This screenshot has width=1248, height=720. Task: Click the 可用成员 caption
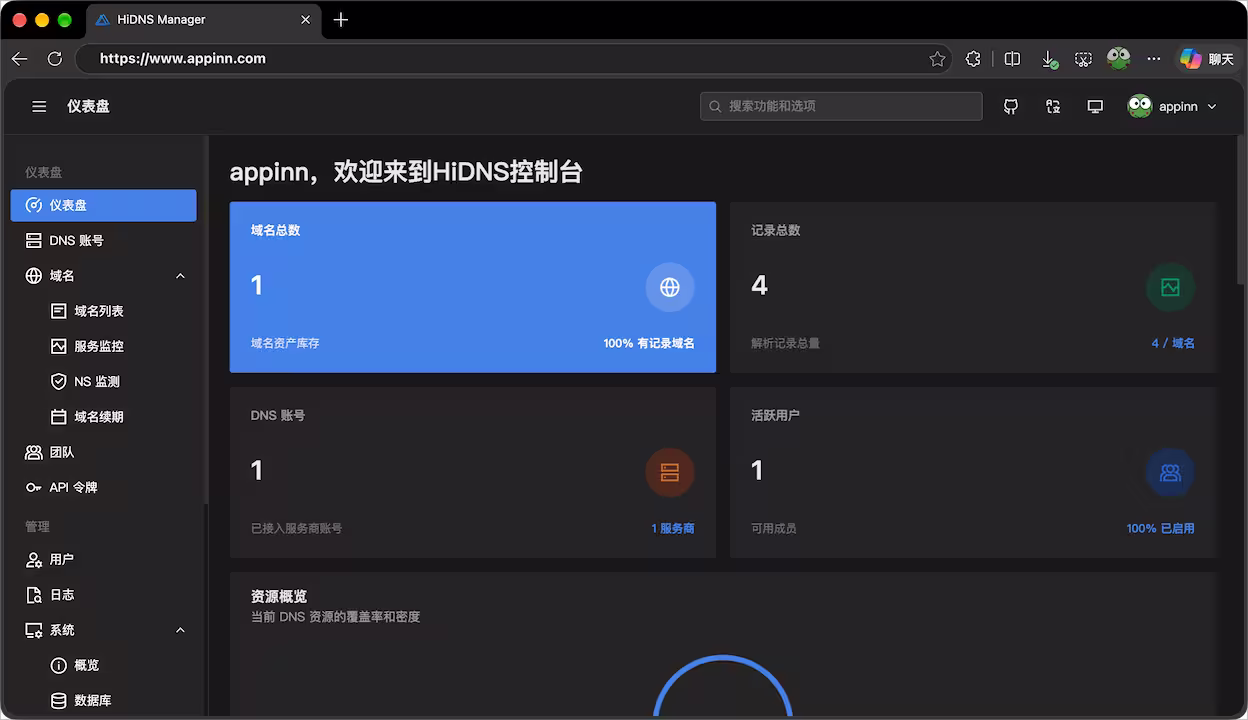pos(774,528)
